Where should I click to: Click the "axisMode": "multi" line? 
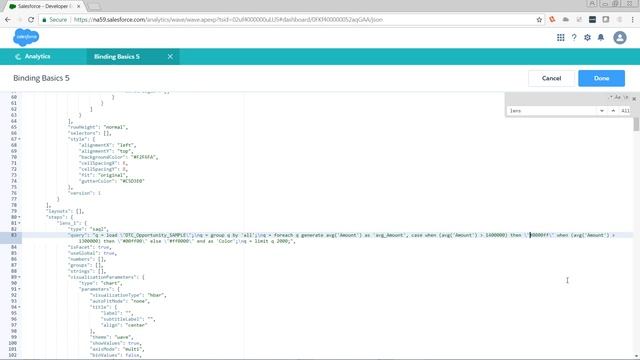(x=117, y=349)
